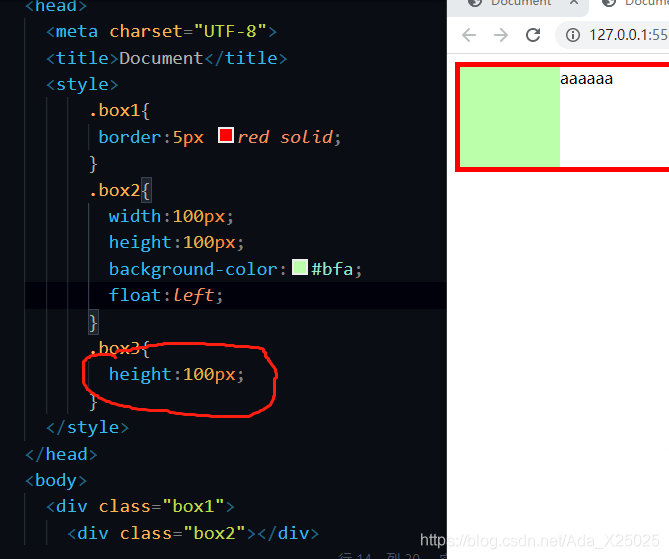This screenshot has width=669, height=559.
Task: Close the first Document tab
Action: click(574, 3)
